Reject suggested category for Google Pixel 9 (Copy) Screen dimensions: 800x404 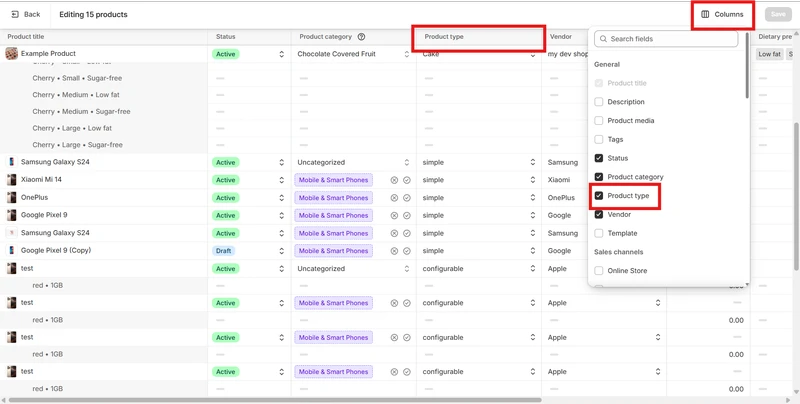point(394,251)
